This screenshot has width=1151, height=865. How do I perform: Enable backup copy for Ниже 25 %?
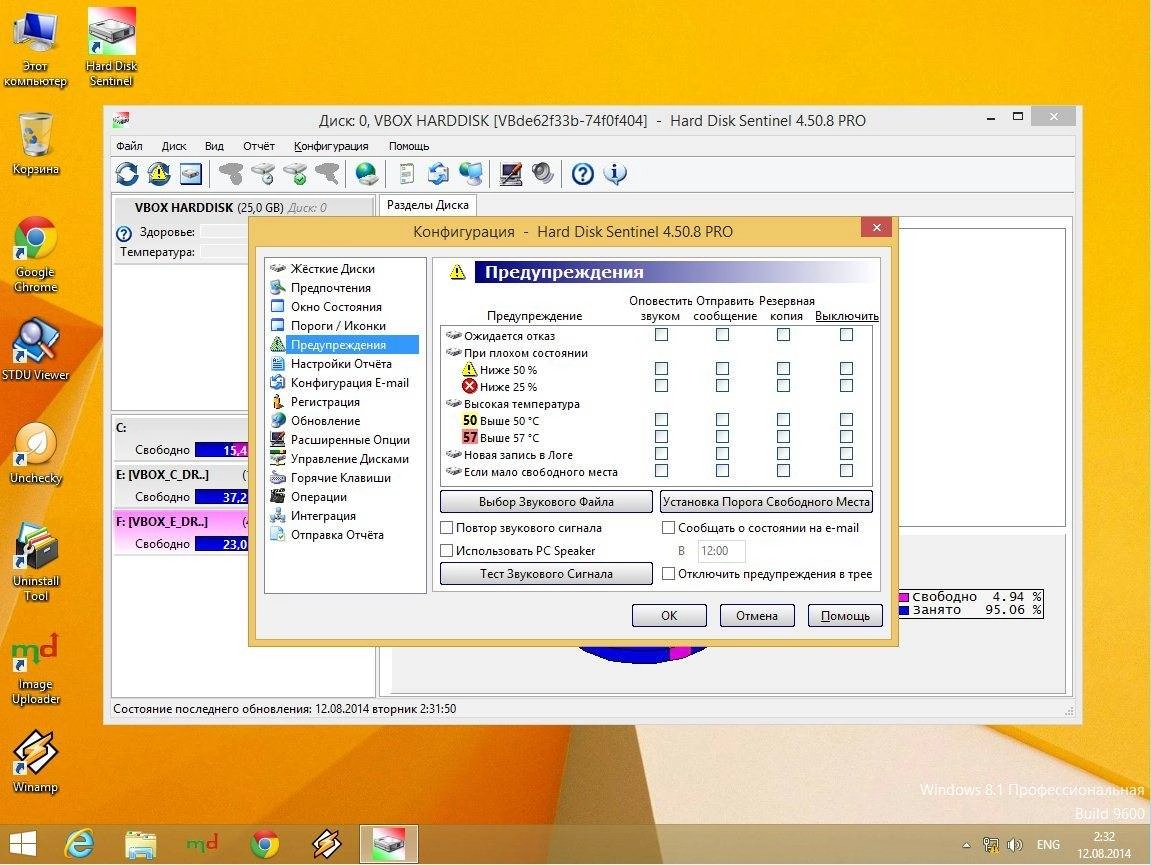click(783, 386)
